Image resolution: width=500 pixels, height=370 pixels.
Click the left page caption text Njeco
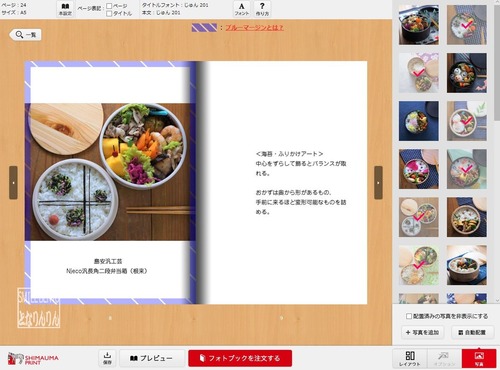click(x=107, y=271)
